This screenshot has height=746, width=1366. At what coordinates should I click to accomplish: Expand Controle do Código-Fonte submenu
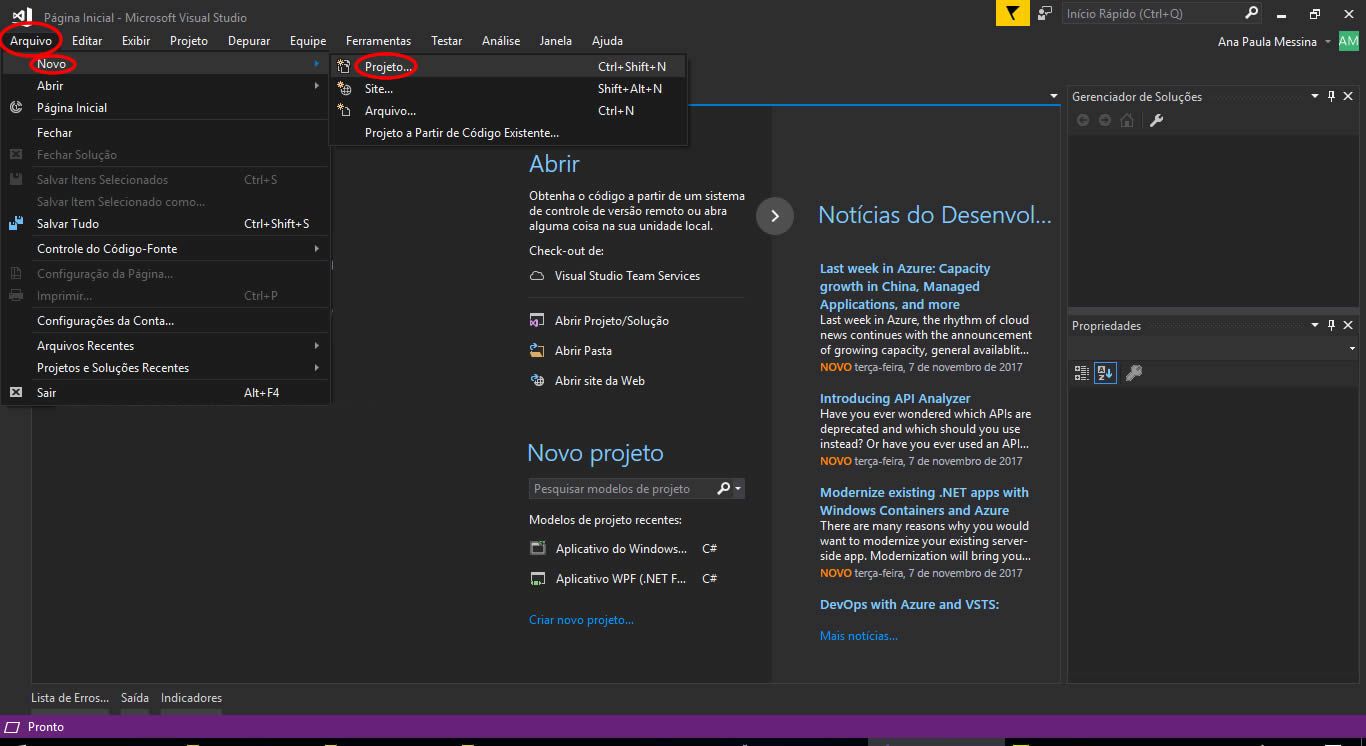point(166,249)
